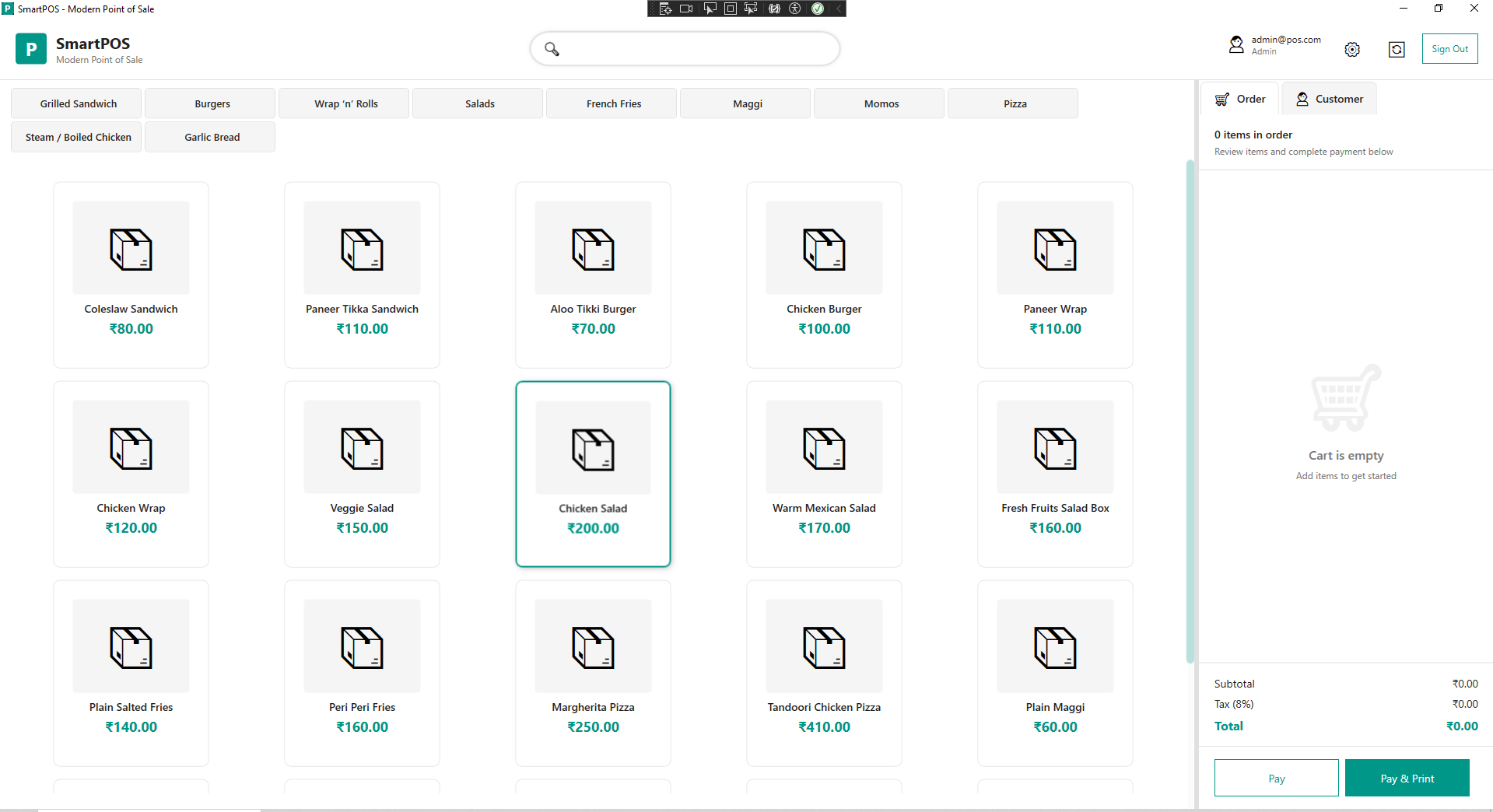Open the settings gear icon
Image resolution: width=1493 pixels, height=812 pixels.
click(x=1352, y=50)
